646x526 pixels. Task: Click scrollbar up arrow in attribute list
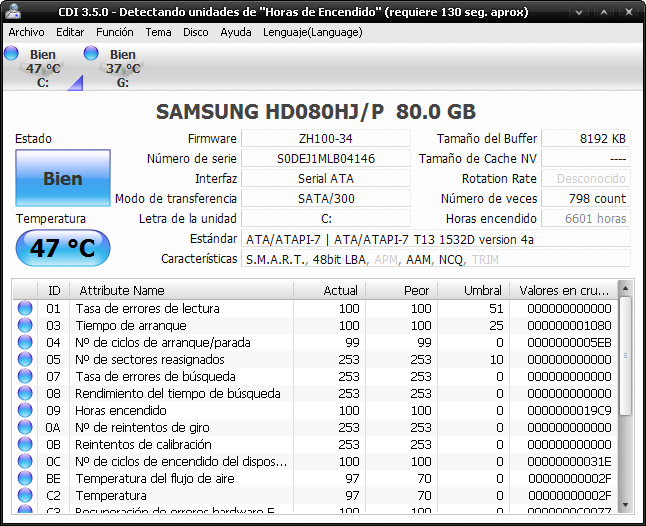point(625,288)
